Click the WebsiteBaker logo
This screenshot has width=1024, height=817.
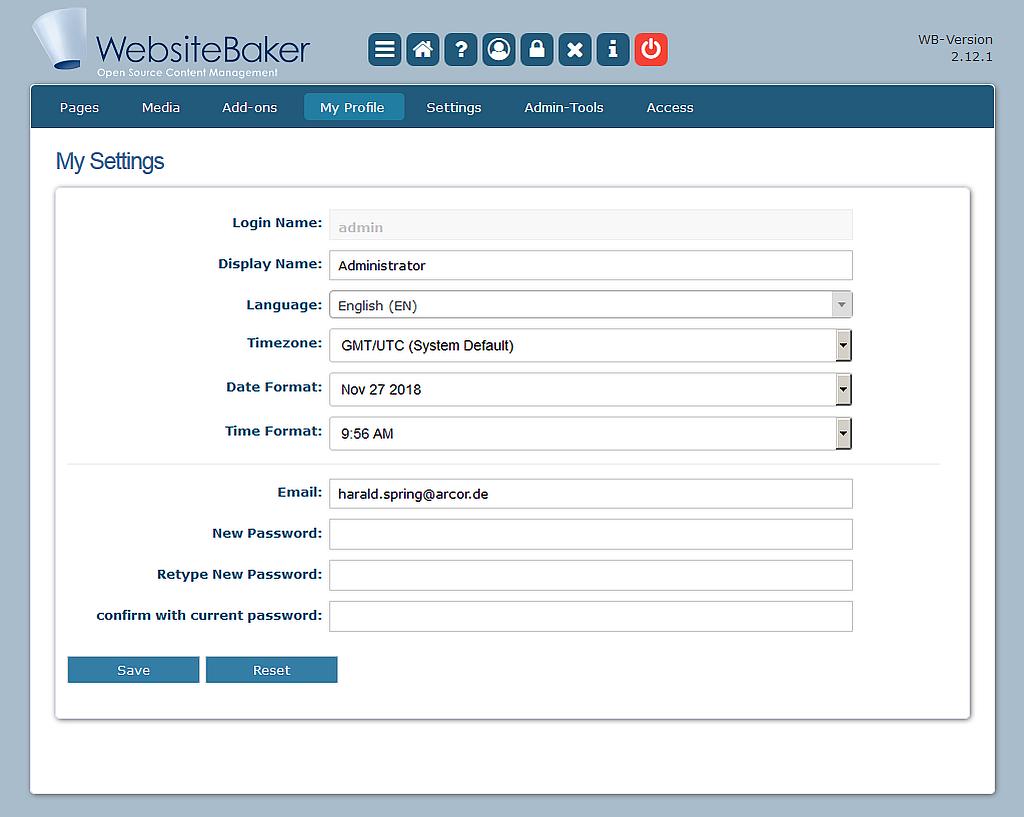click(171, 44)
